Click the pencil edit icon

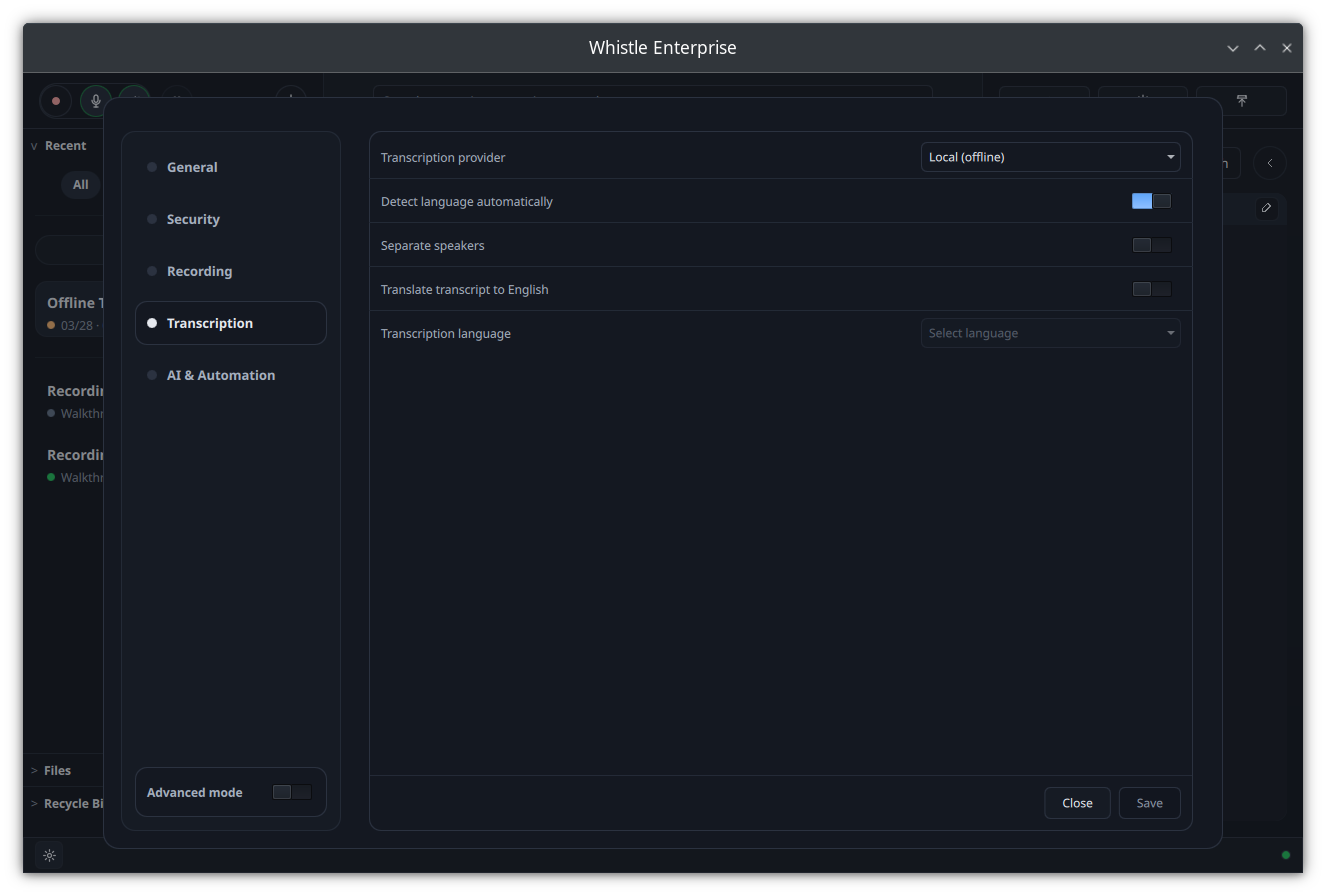(x=1266, y=208)
